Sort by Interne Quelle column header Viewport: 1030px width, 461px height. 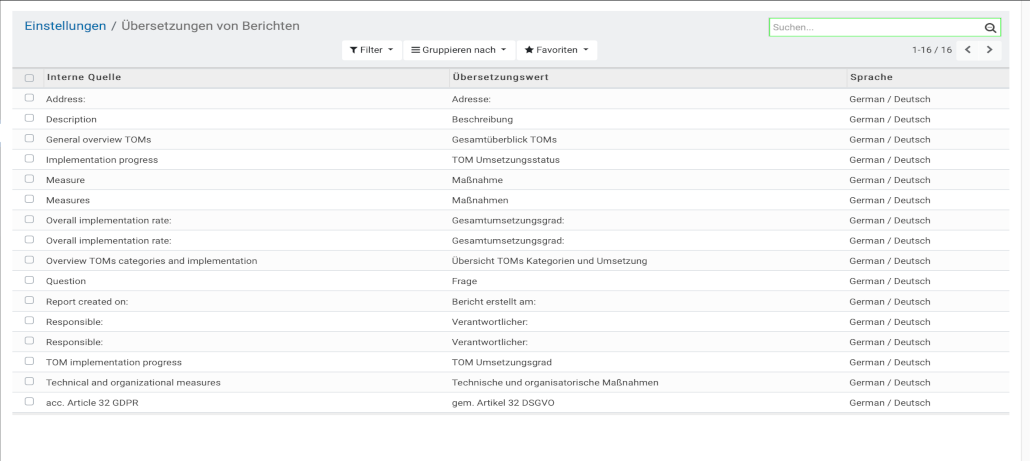tap(84, 77)
